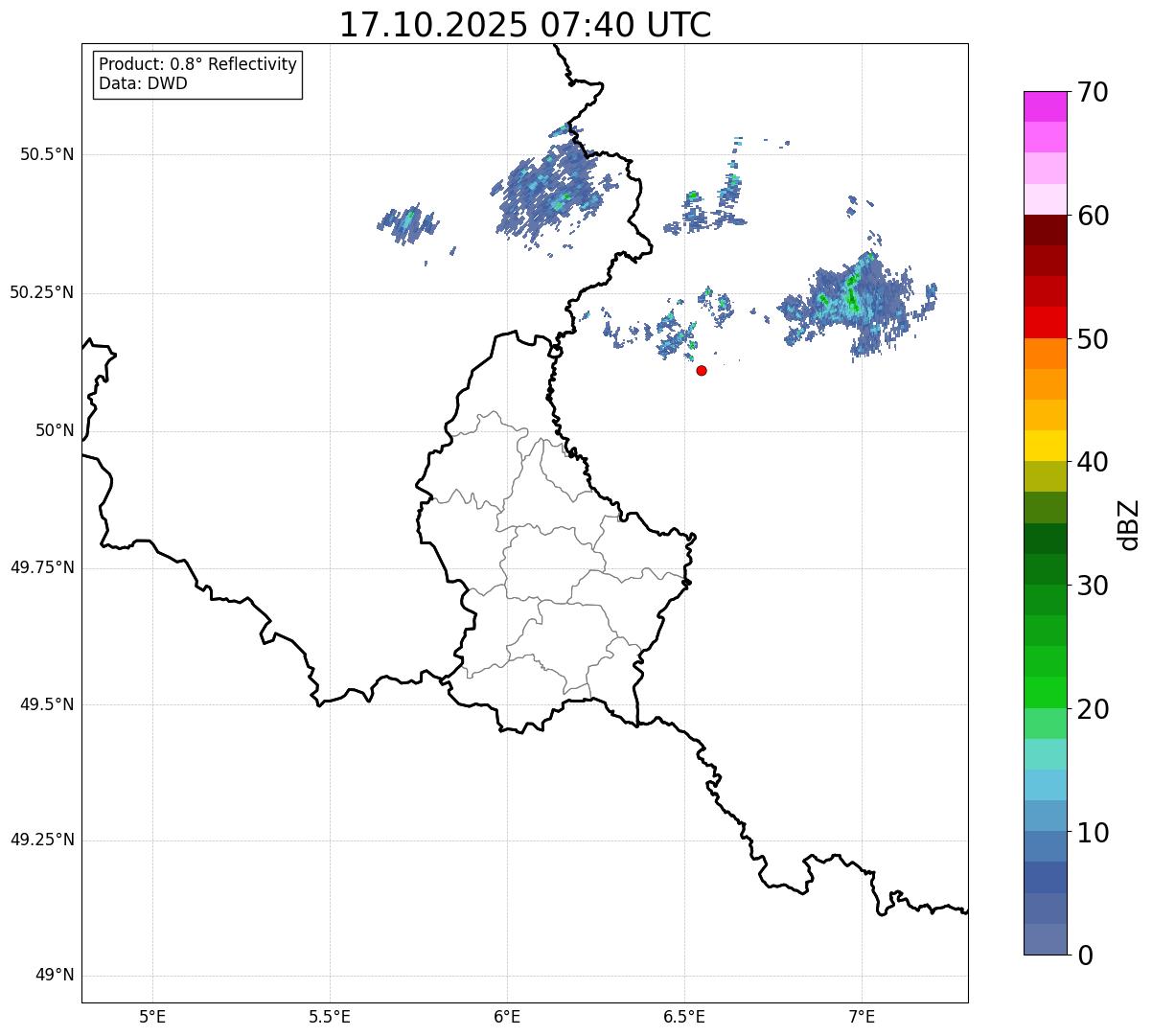Click the longitude label '5.5°E'
This screenshot has height=1036, width=1152.
pyautogui.click(x=330, y=1016)
